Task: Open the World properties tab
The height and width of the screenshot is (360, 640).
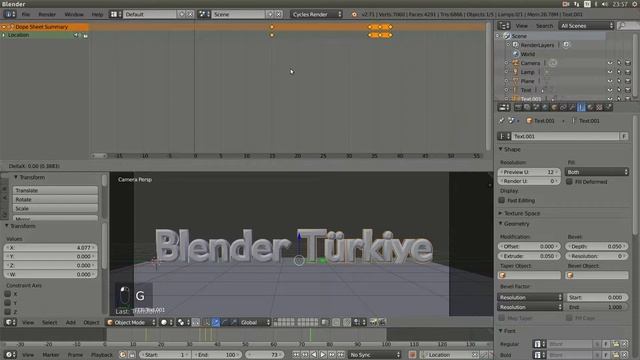Action: tap(545, 107)
